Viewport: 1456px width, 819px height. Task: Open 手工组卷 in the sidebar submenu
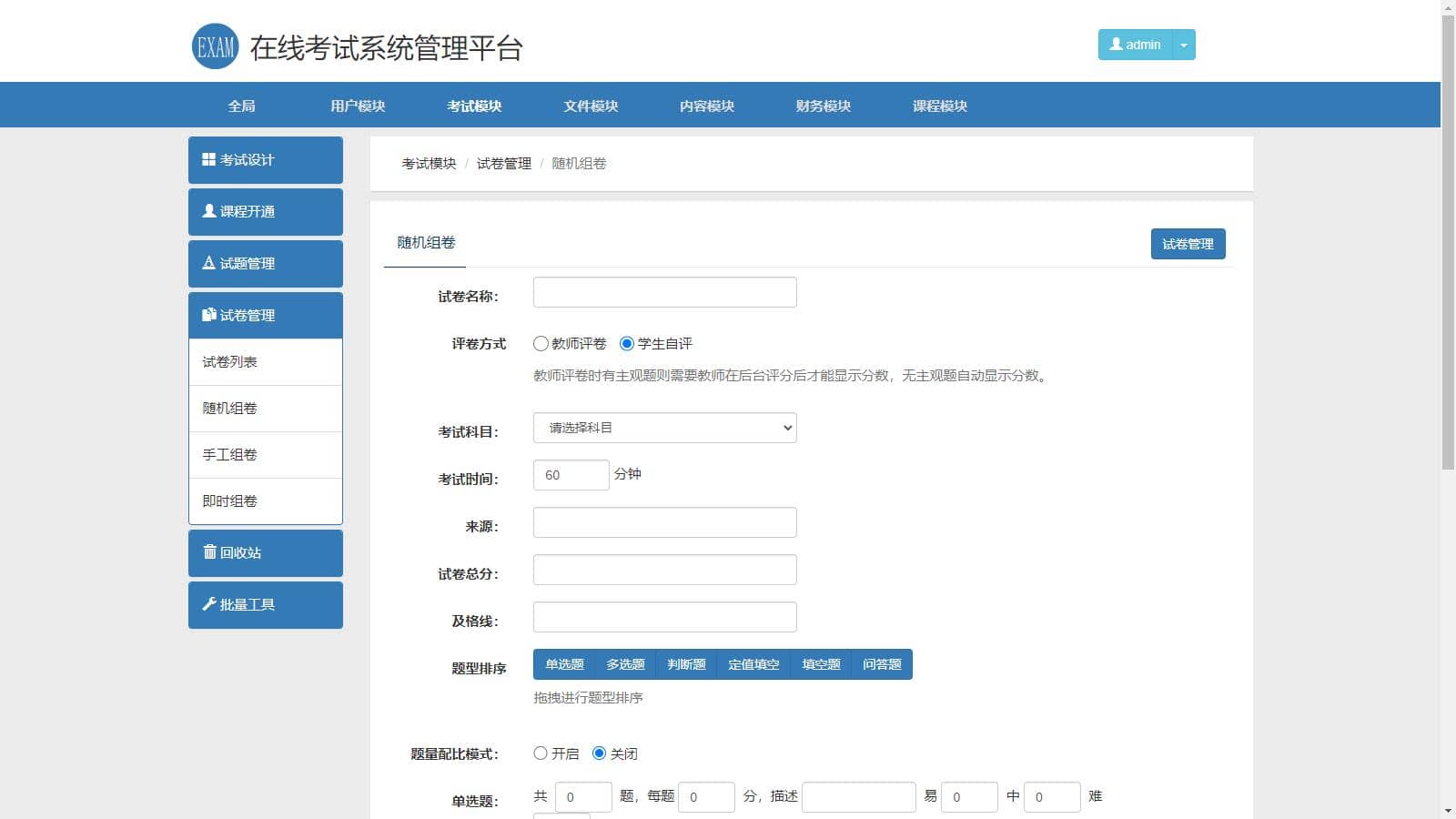tap(230, 454)
